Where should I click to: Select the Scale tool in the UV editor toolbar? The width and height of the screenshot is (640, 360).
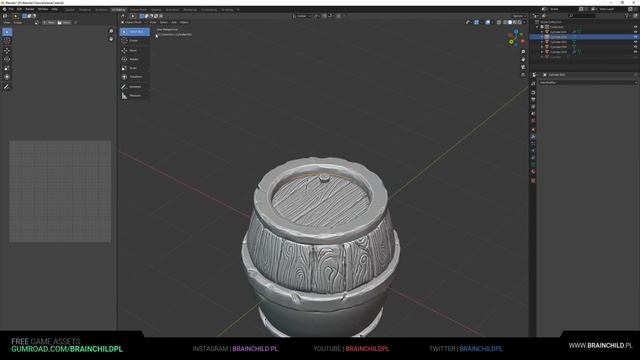pos(7,68)
